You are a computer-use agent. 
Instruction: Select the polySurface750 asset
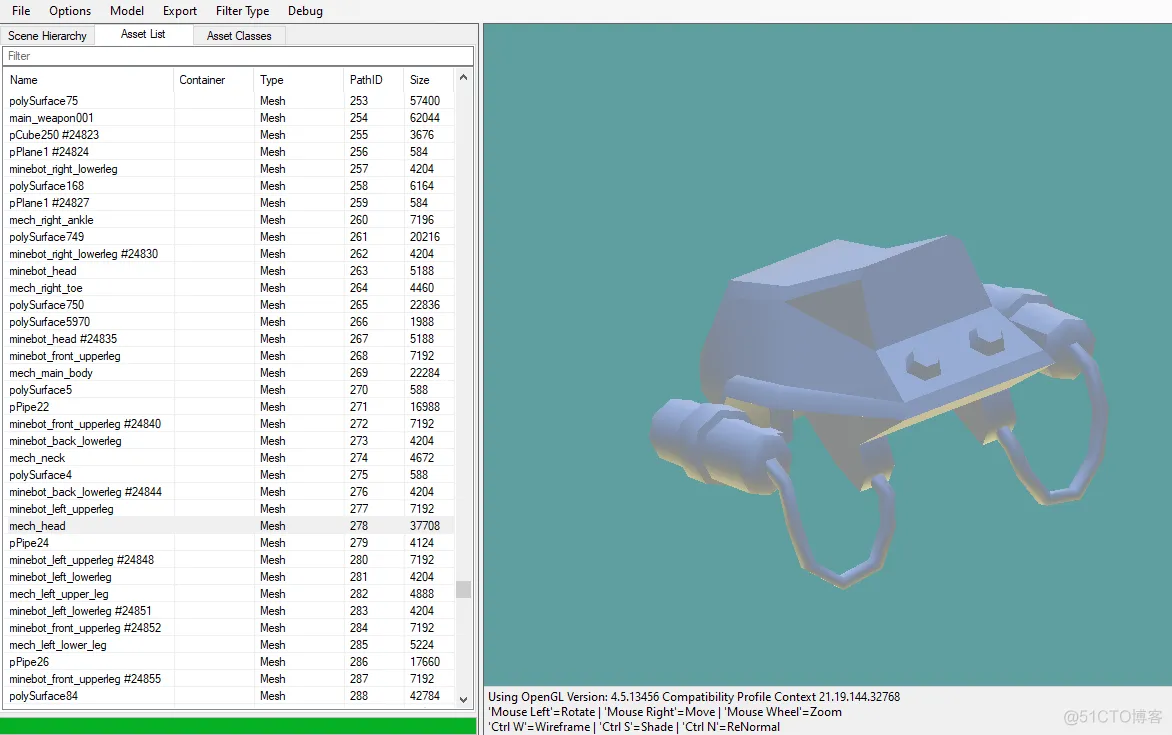(x=229, y=305)
